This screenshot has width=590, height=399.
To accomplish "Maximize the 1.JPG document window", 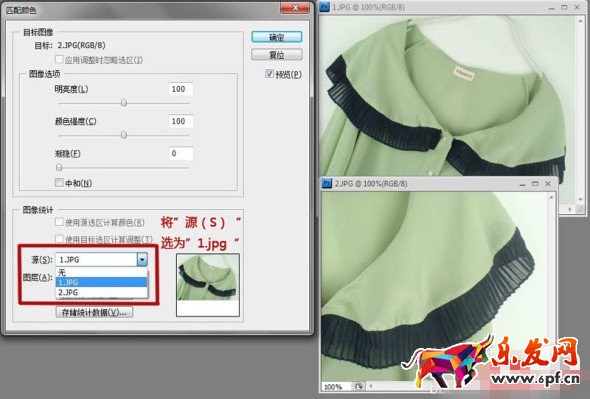I will point(564,7).
